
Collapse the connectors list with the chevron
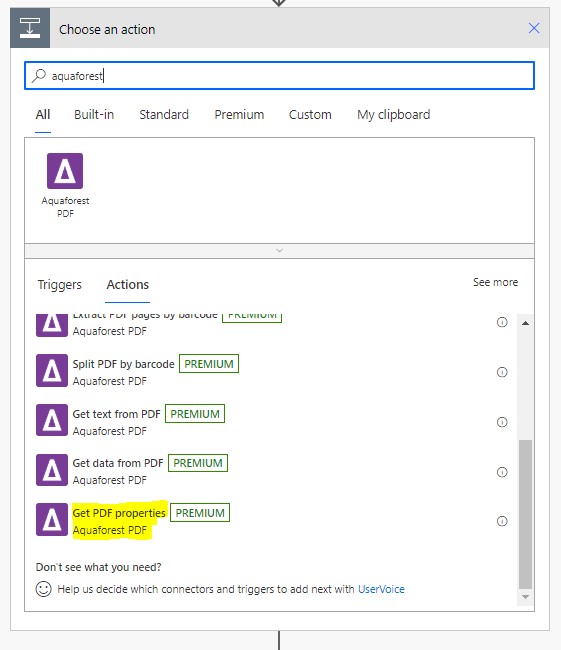[279, 251]
